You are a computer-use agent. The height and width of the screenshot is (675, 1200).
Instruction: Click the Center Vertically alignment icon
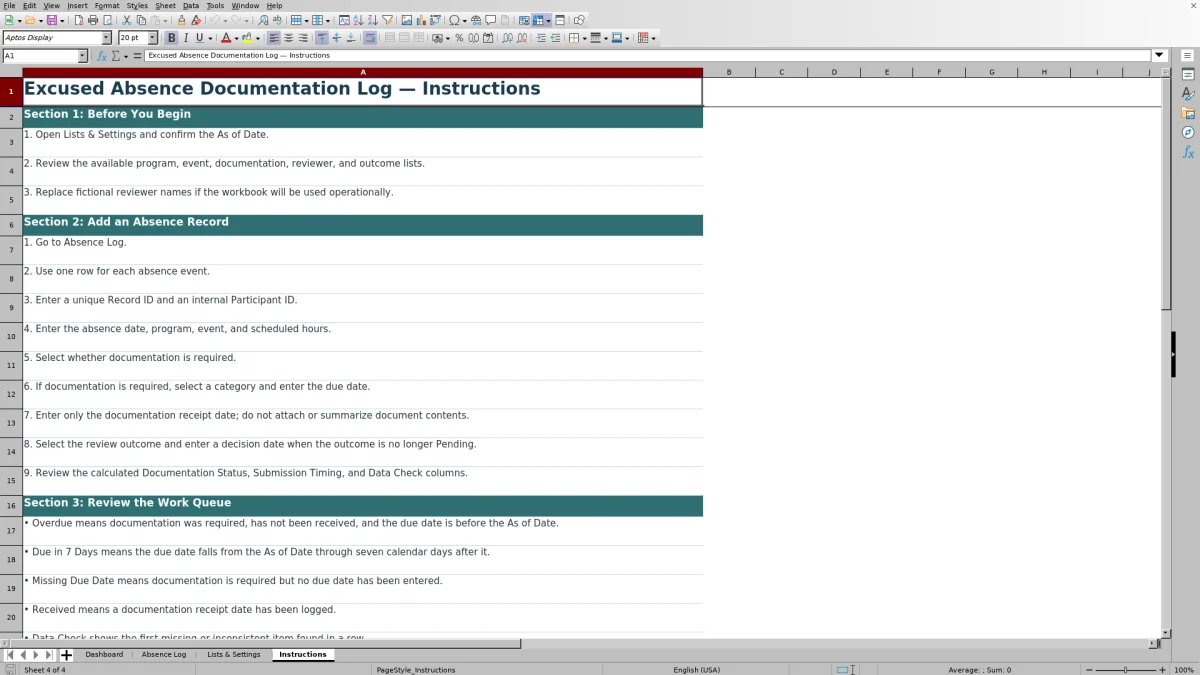[336, 38]
